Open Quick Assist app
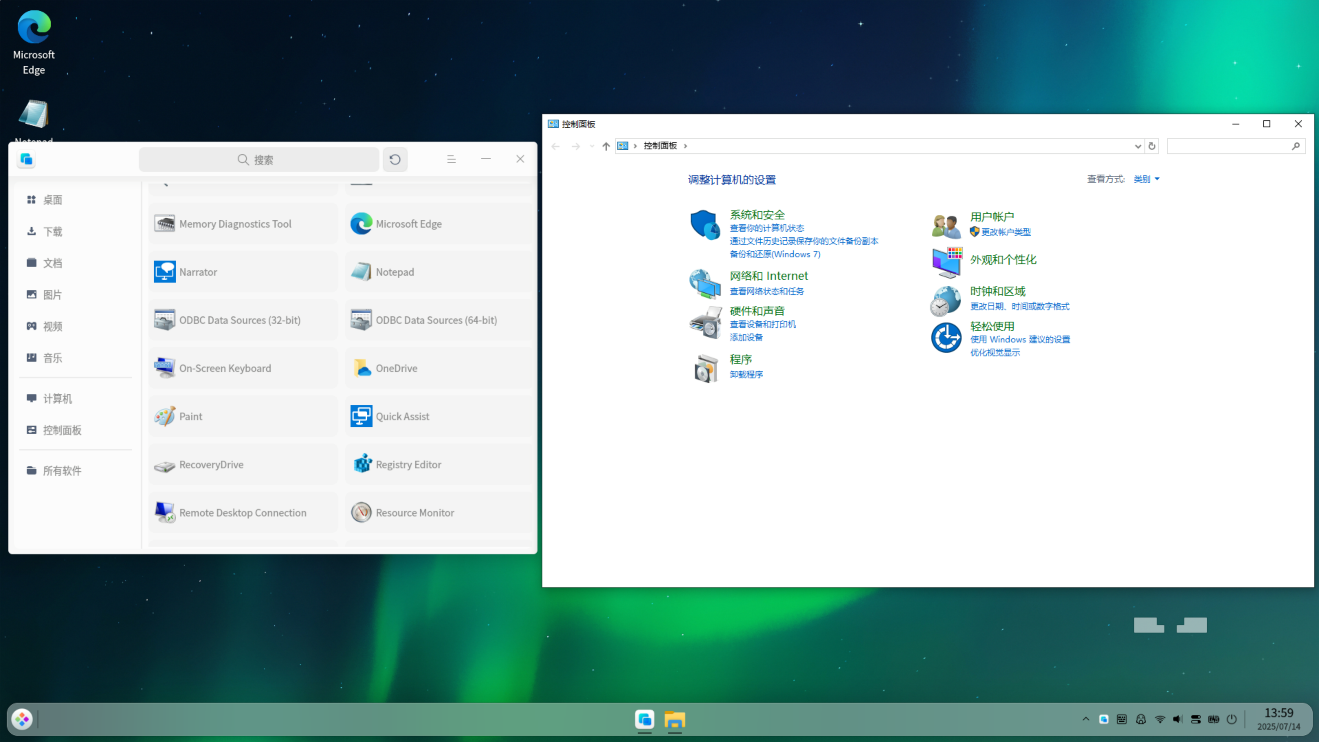 [x=402, y=417]
